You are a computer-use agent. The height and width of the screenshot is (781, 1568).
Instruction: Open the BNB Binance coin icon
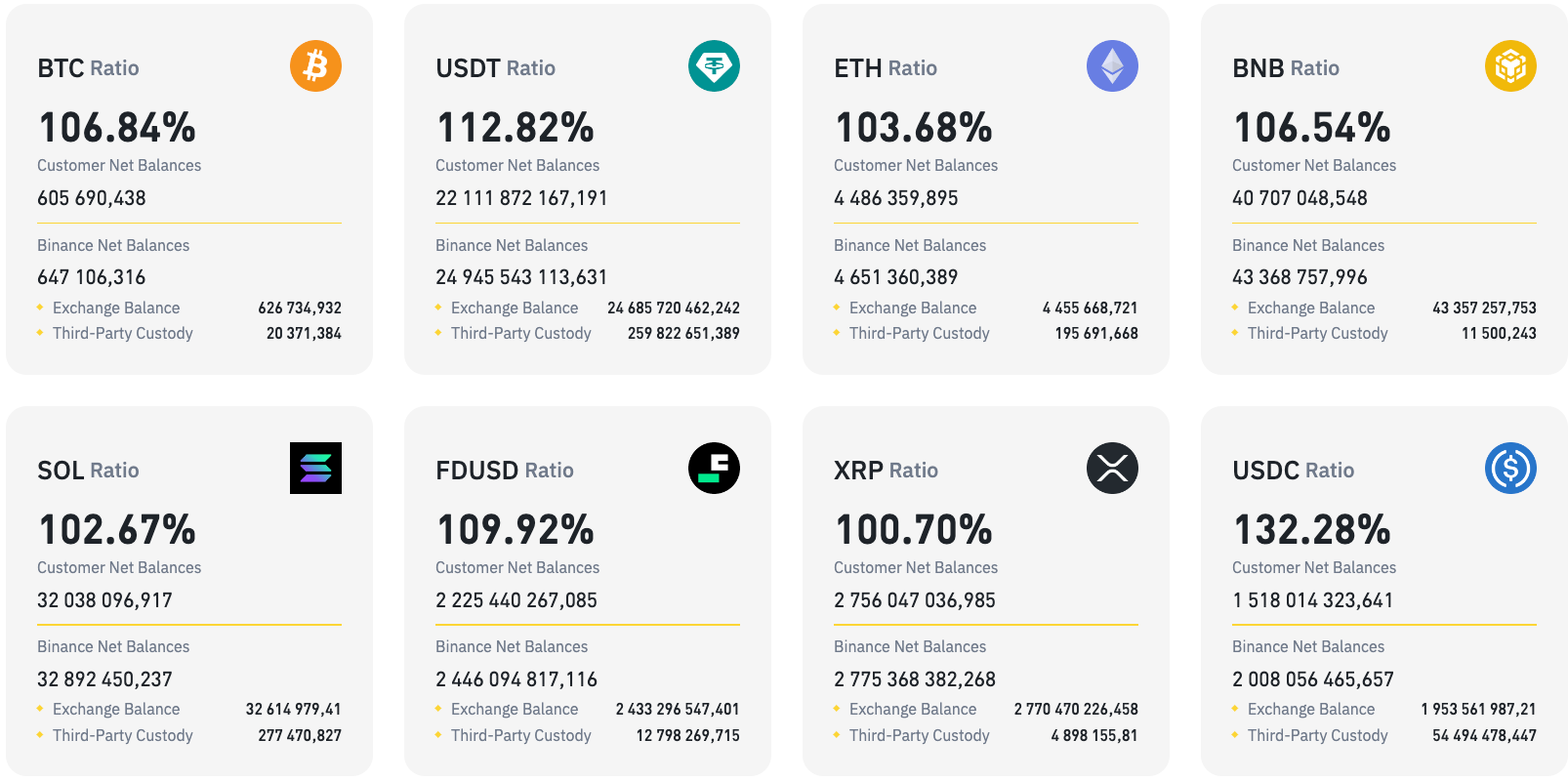point(1510,65)
